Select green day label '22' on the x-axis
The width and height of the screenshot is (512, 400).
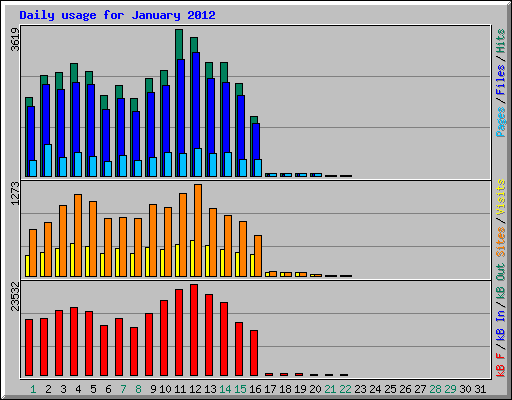pos(345,389)
